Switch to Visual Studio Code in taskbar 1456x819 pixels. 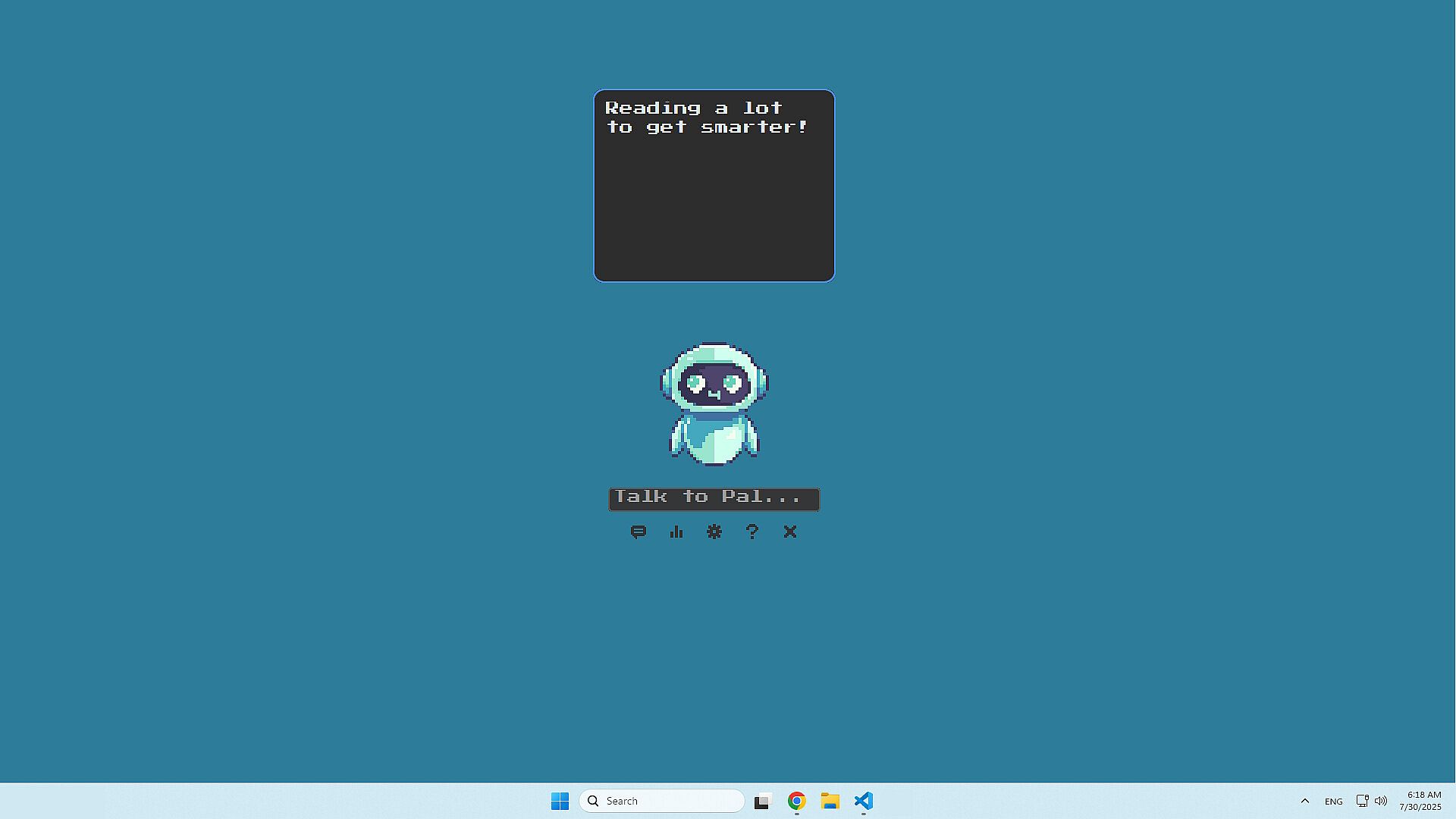pos(864,801)
